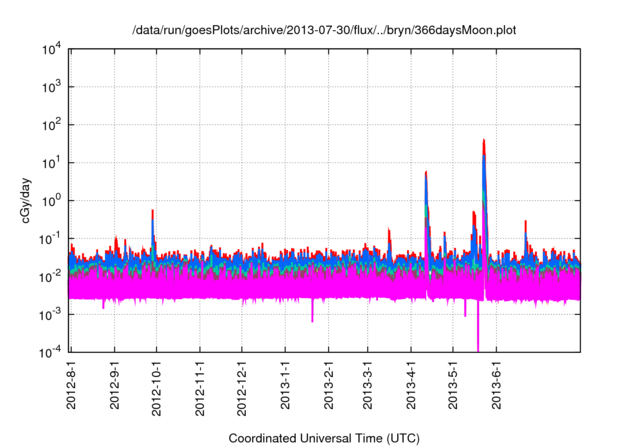Click the cGy/day y-axis label
This screenshot has width=640, height=448.
click(29, 200)
